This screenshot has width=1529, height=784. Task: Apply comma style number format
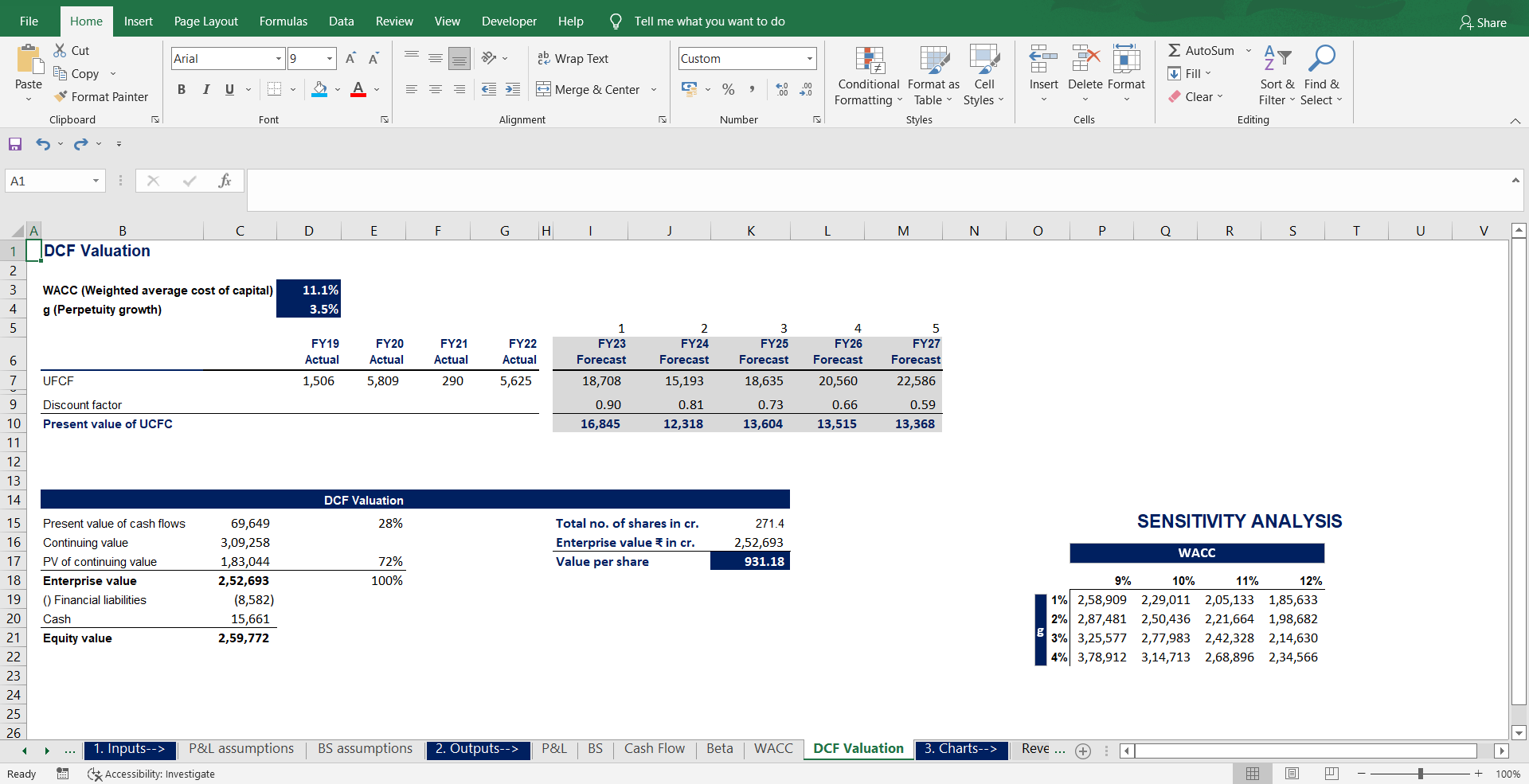tap(752, 89)
